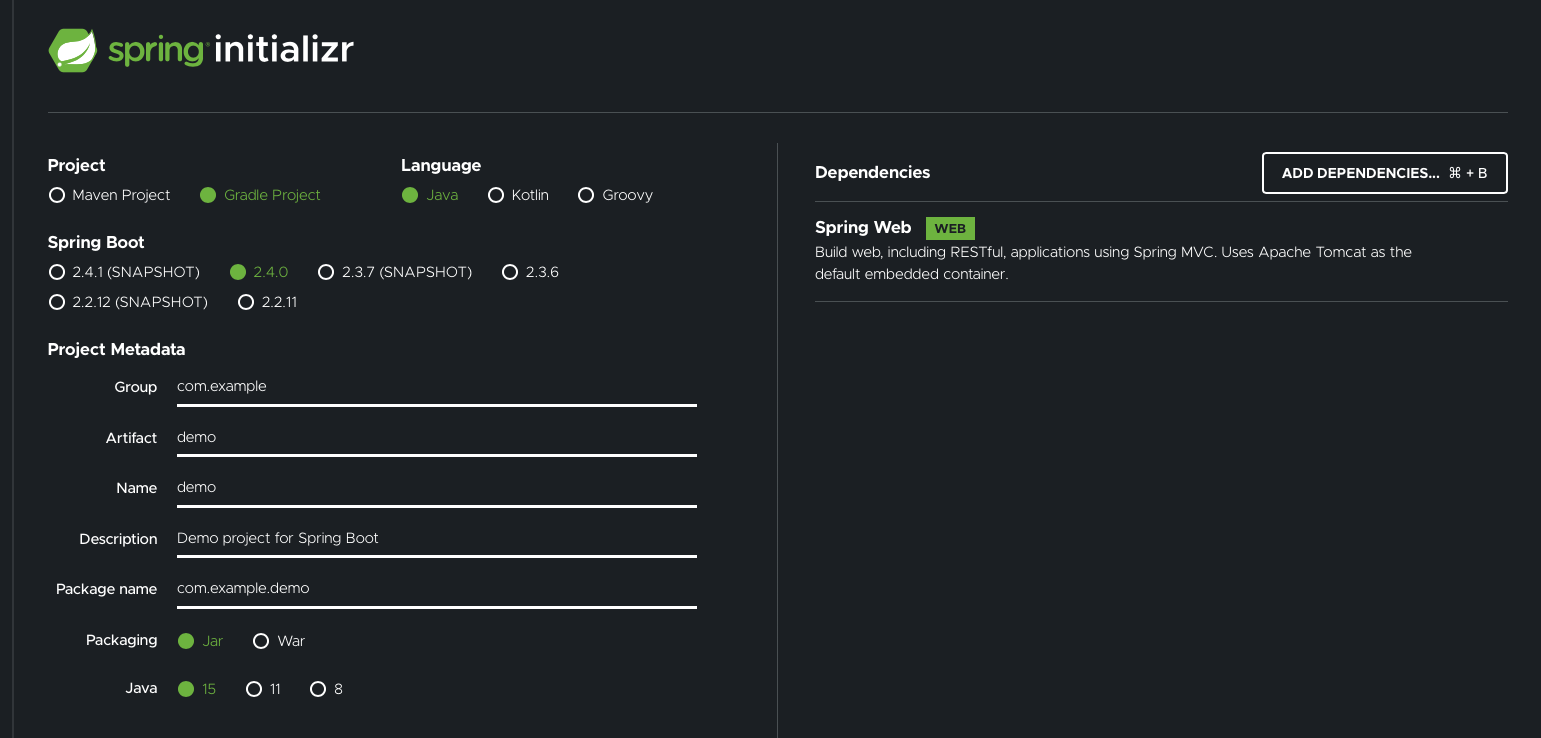Click the Name input field
The image size is (1541, 738).
435,488
